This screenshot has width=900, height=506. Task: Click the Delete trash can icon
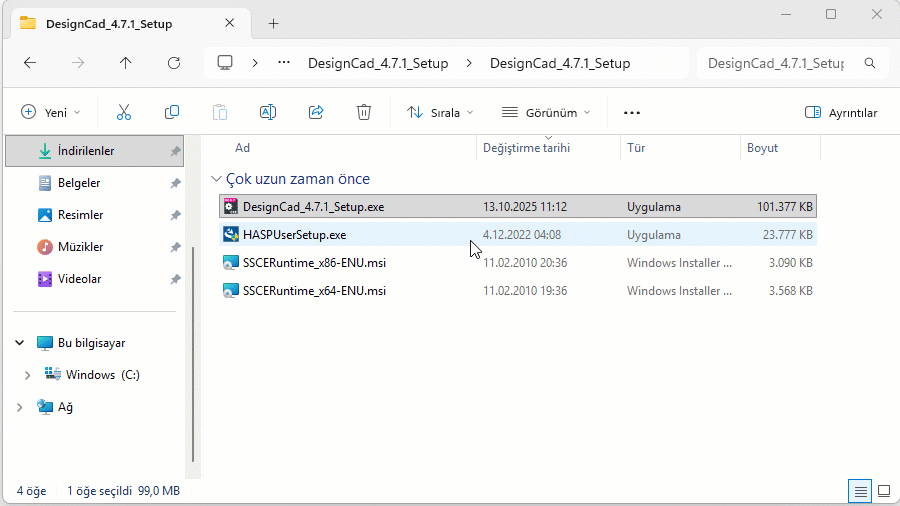(x=365, y=112)
